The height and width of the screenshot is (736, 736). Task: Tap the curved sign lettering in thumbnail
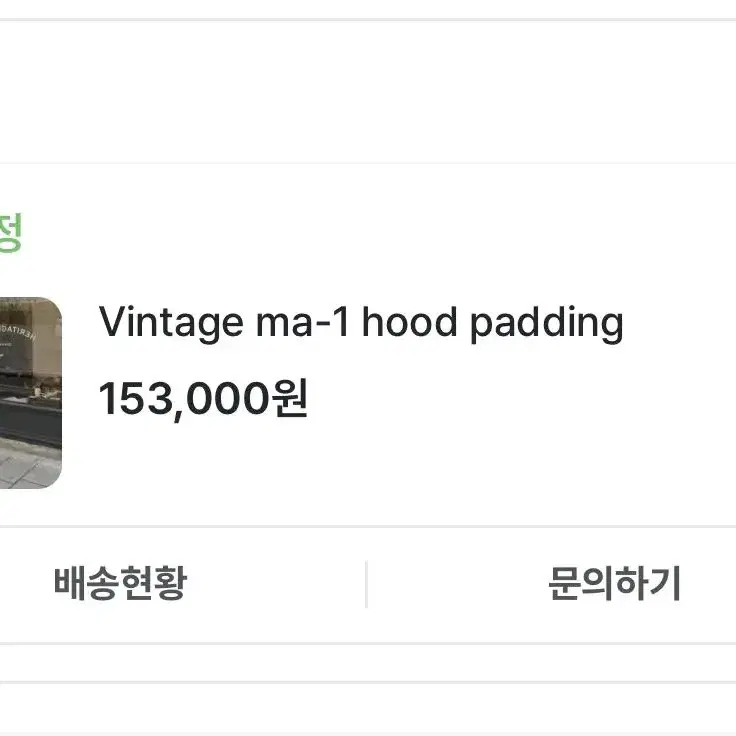(x=19, y=331)
